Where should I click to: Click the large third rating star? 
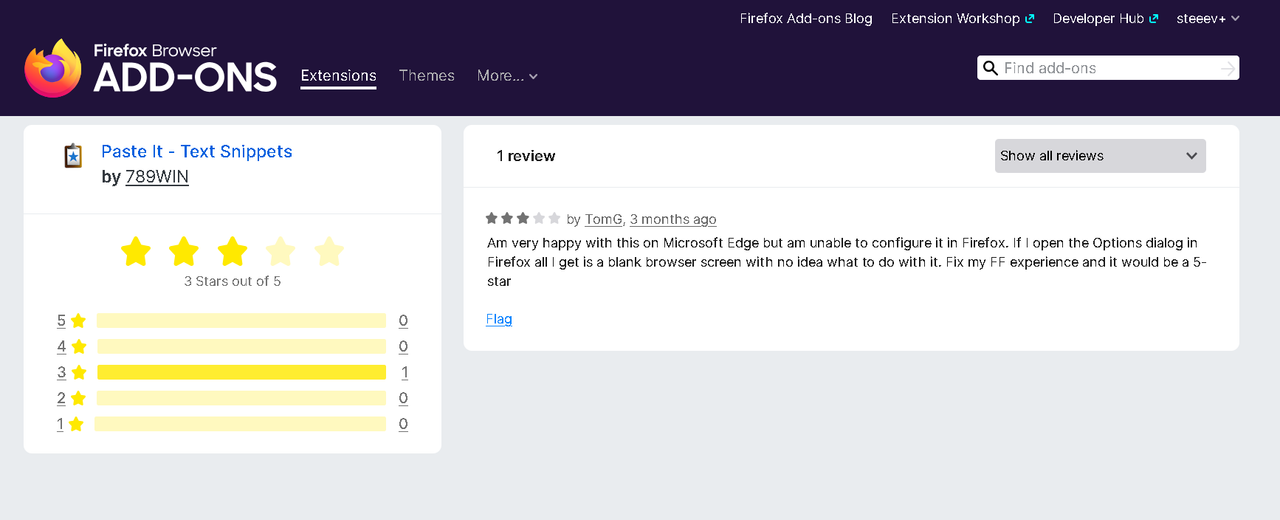232,251
